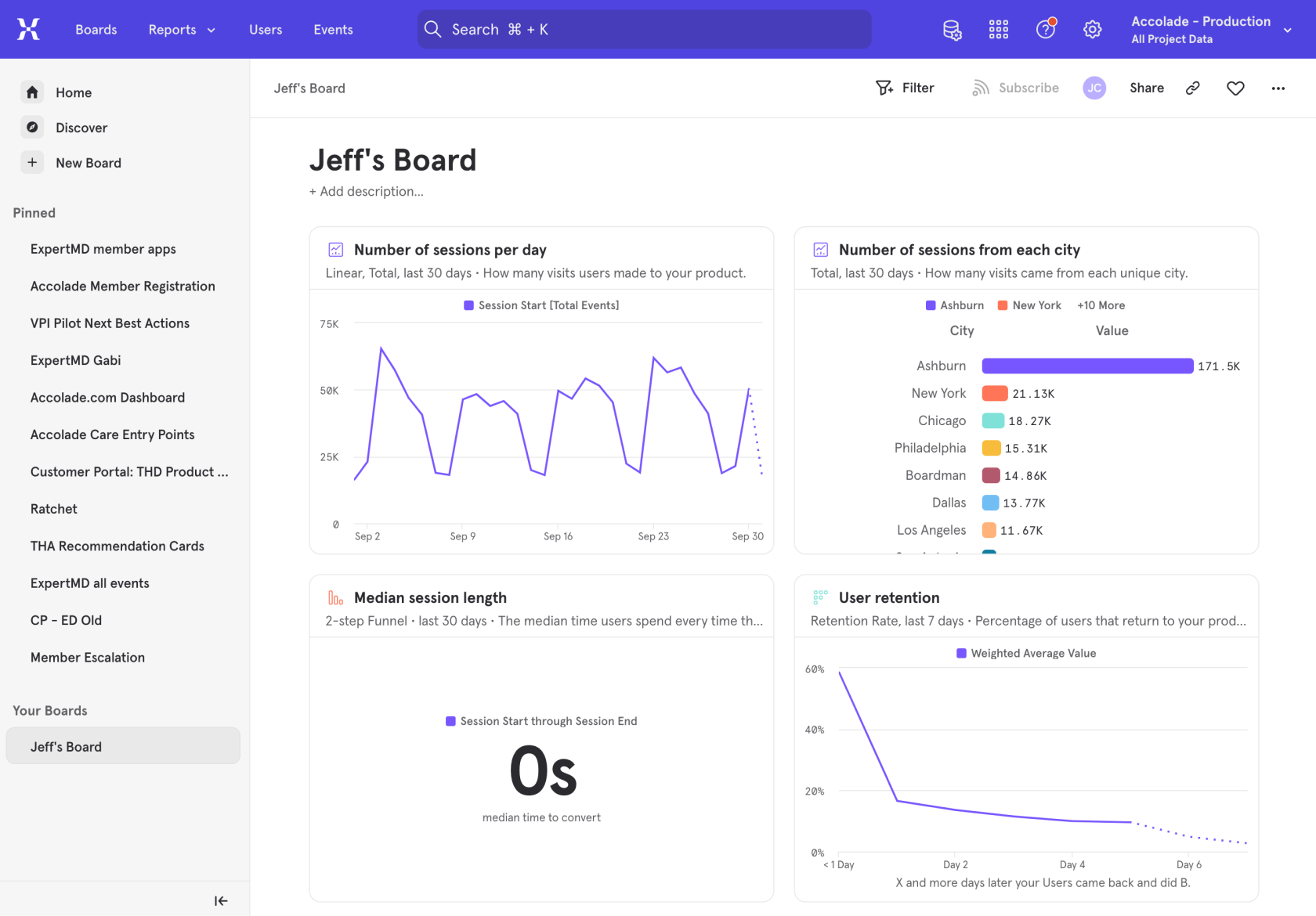Collapse the sidebar with arrow icon
Screen dimensions: 1316x916
(221, 901)
